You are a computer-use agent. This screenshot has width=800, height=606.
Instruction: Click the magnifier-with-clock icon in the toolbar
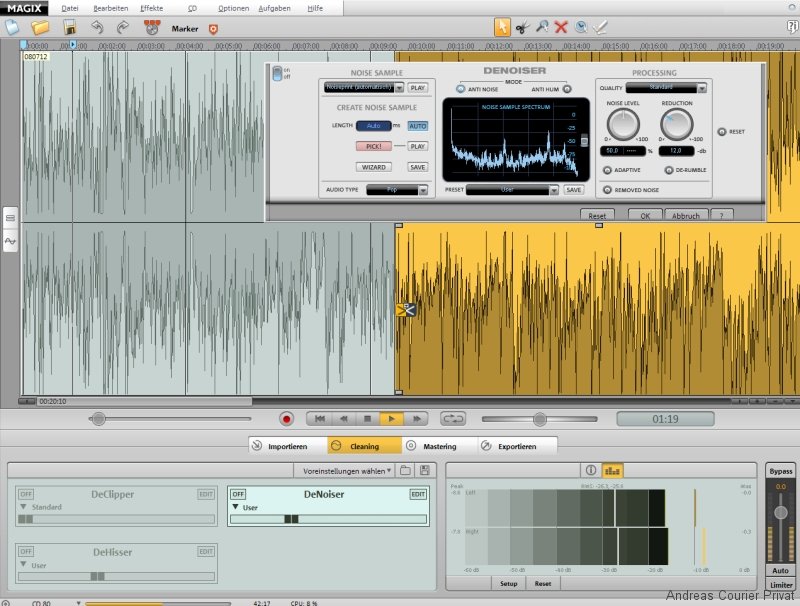pyautogui.click(x=581, y=27)
